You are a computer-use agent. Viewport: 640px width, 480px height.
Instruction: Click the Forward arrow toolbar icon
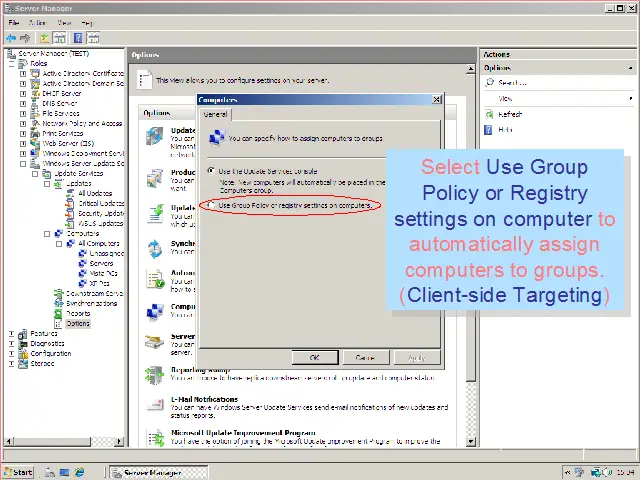(25, 38)
